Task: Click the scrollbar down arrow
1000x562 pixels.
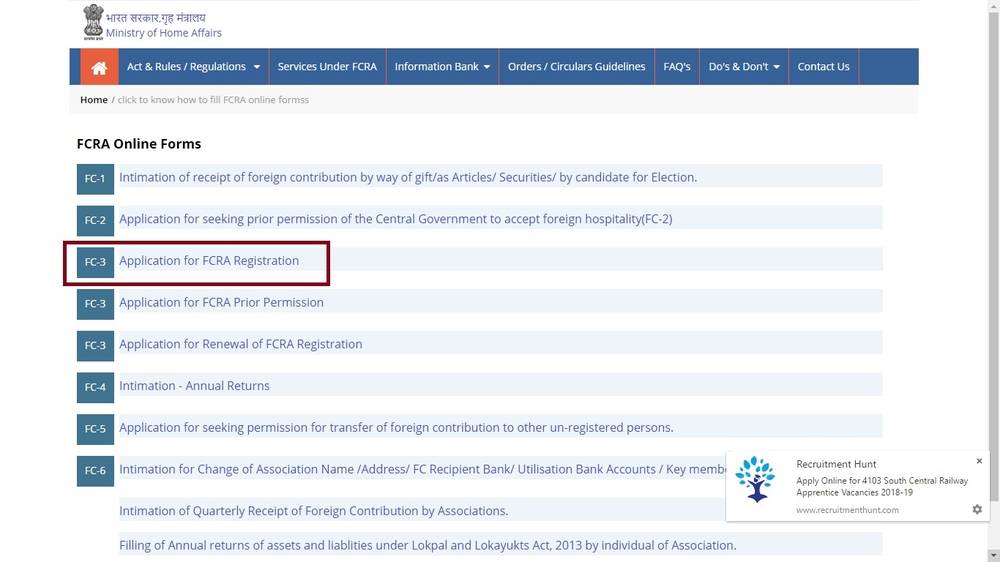Action: pos(994,556)
